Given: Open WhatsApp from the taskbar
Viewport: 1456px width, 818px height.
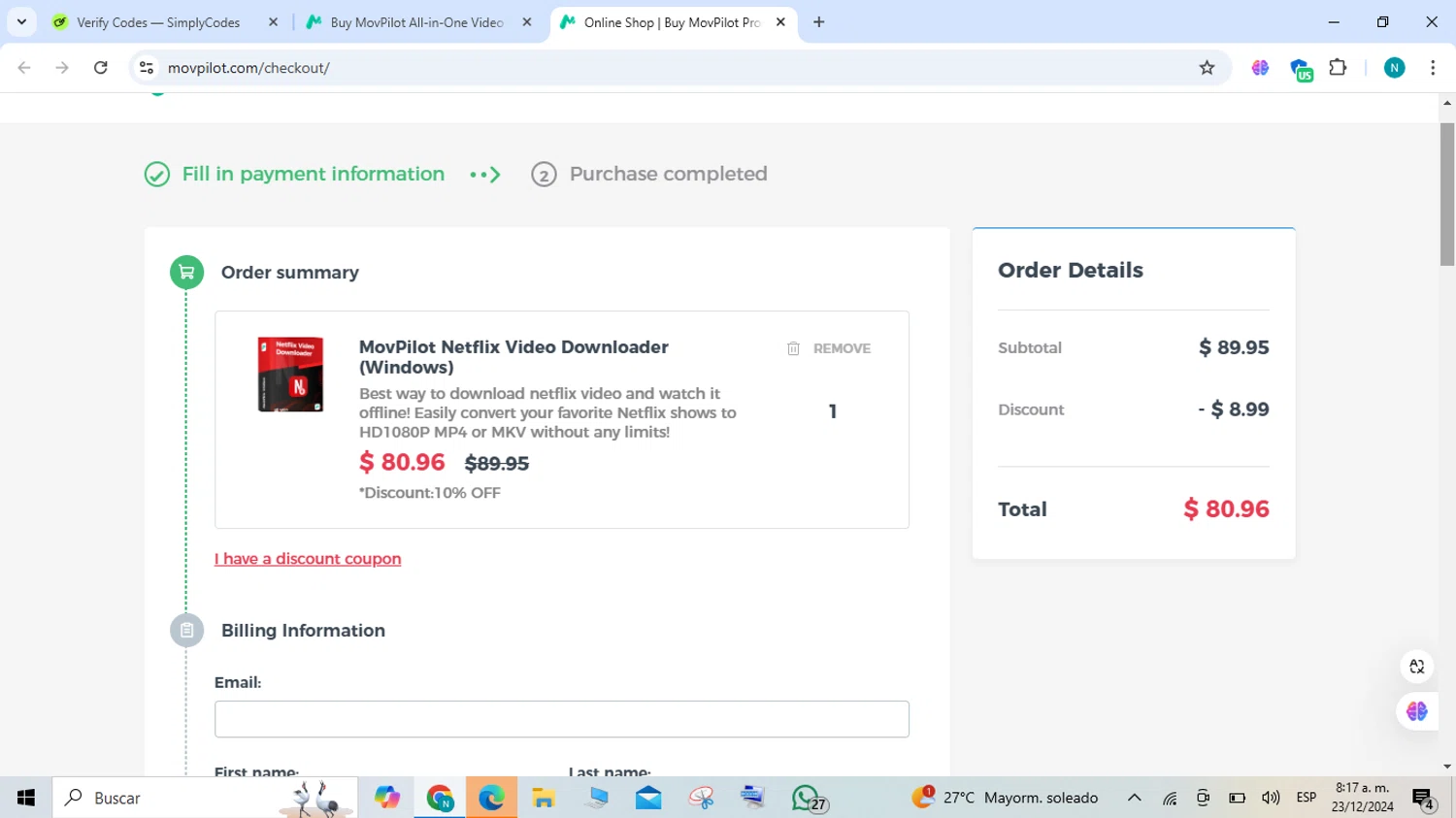Looking at the screenshot, I should (x=808, y=798).
